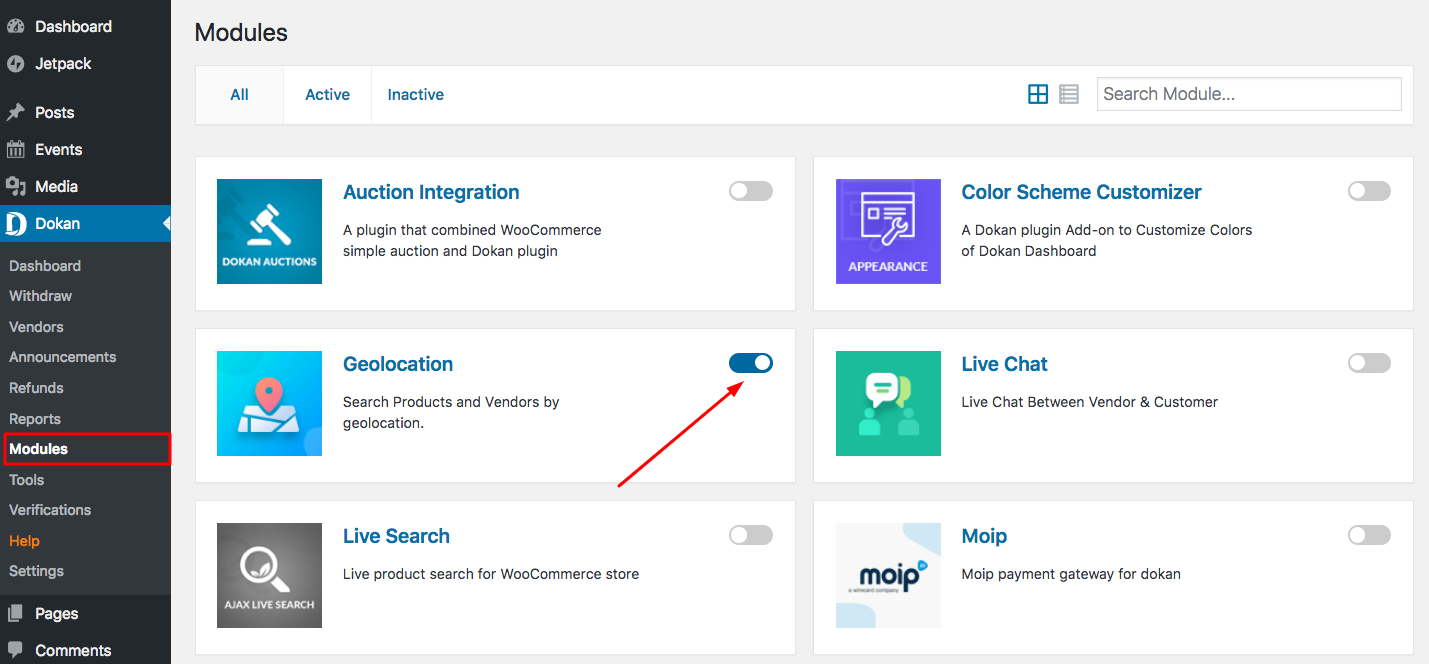Click the Geolocation module title
Screen dimensions: 1429x664
point(398,364)
